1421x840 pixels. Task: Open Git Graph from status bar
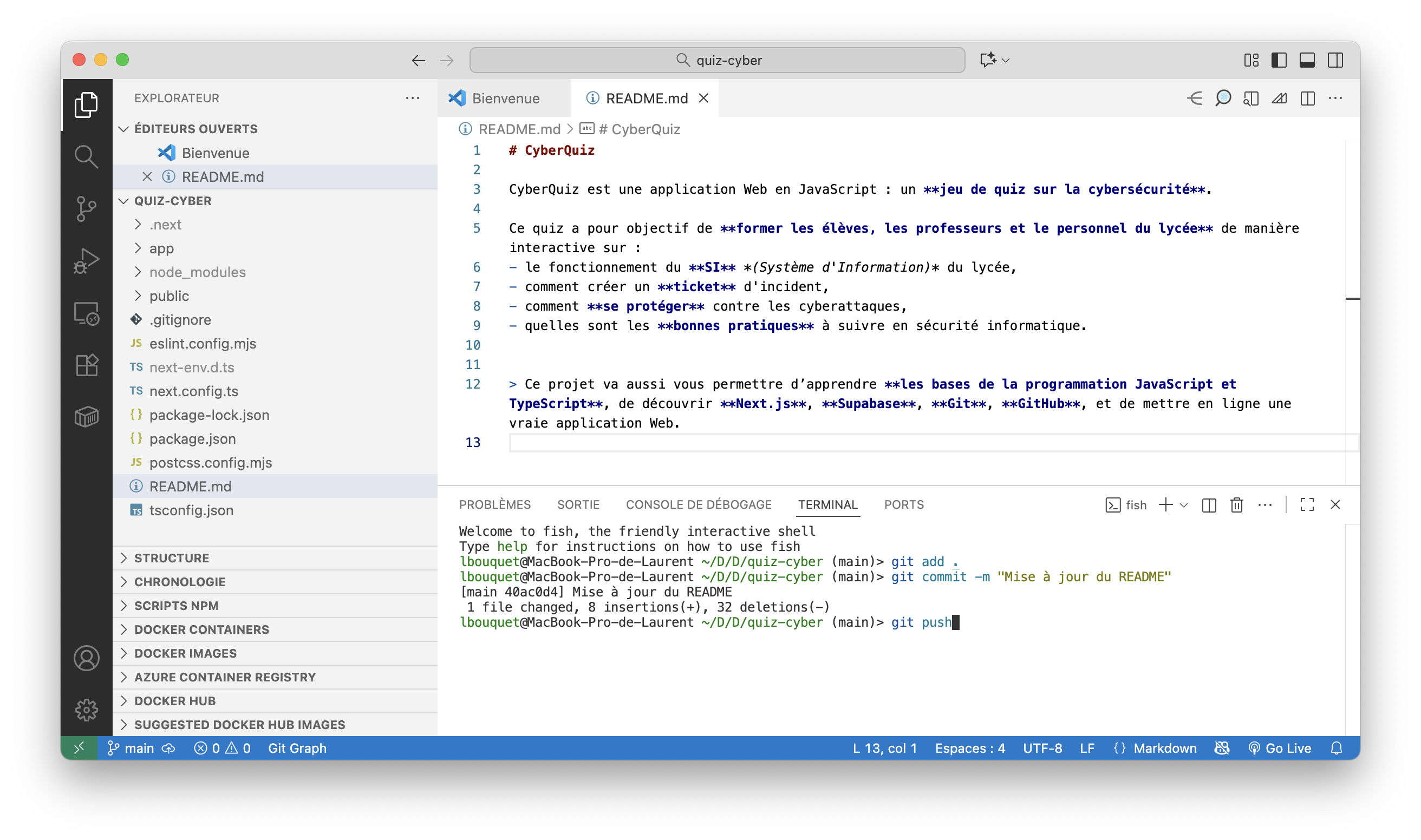click(297, 749)
